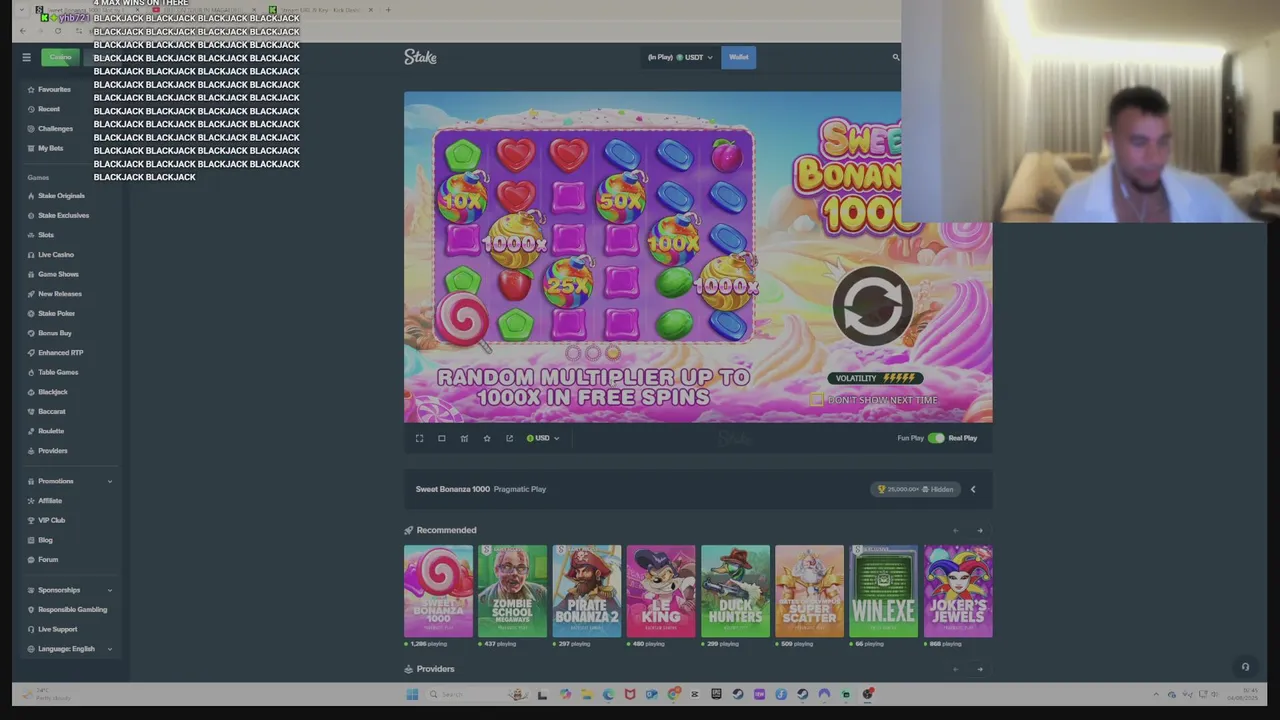Open the USD currency dropdown below game
This screenshot has width=1280, height=720.
[x=543, y=438]
